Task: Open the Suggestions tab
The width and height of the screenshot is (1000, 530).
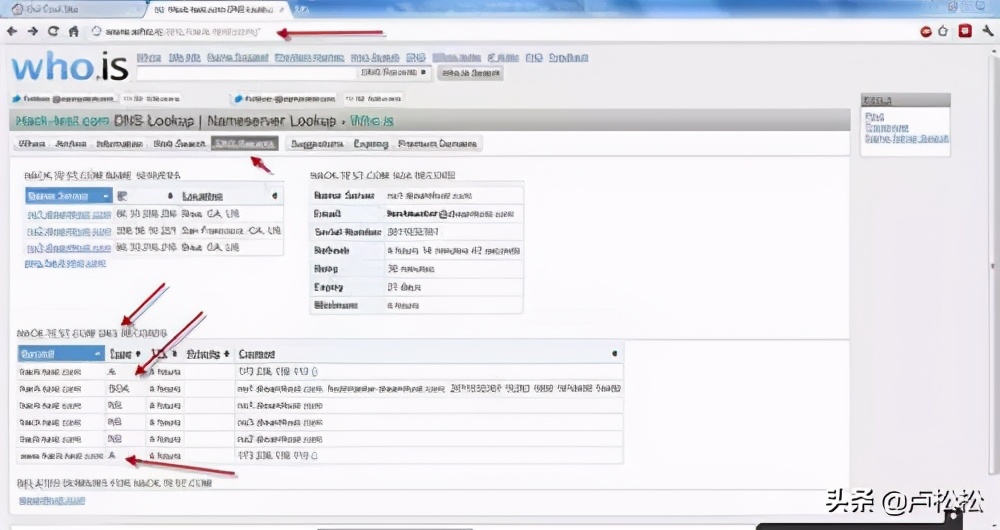Action: [x=317, y=144]
